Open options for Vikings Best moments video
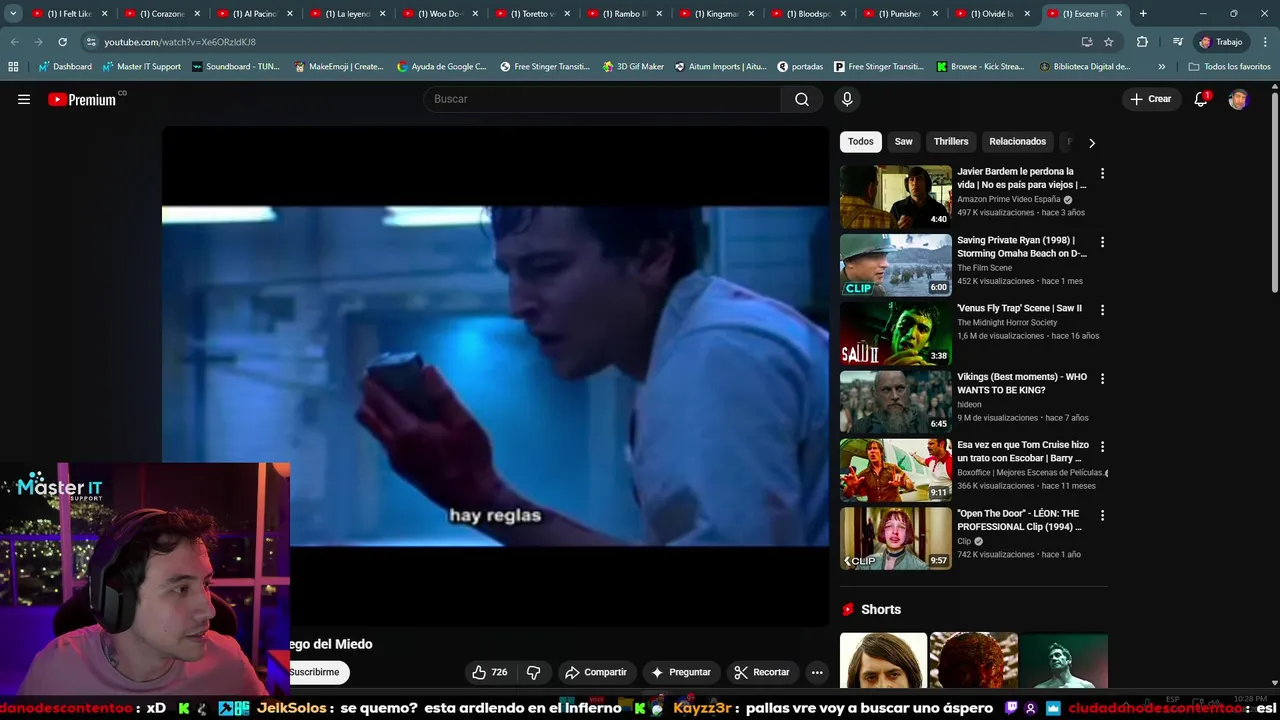This screenshot has width=1280, height=720. pos(1102,379)
